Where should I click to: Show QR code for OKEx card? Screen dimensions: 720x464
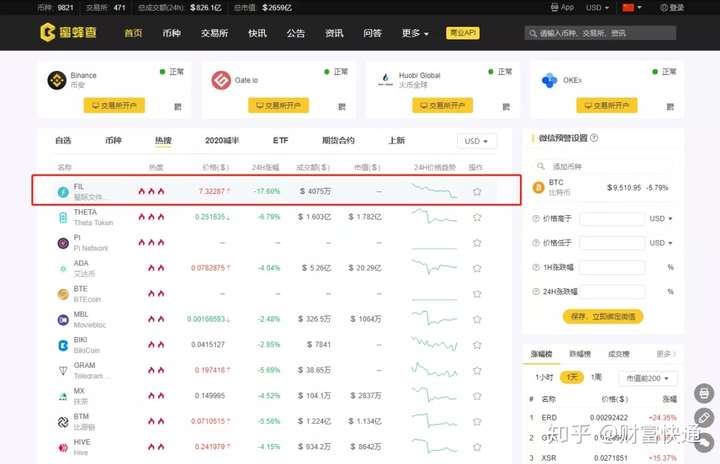670,107
